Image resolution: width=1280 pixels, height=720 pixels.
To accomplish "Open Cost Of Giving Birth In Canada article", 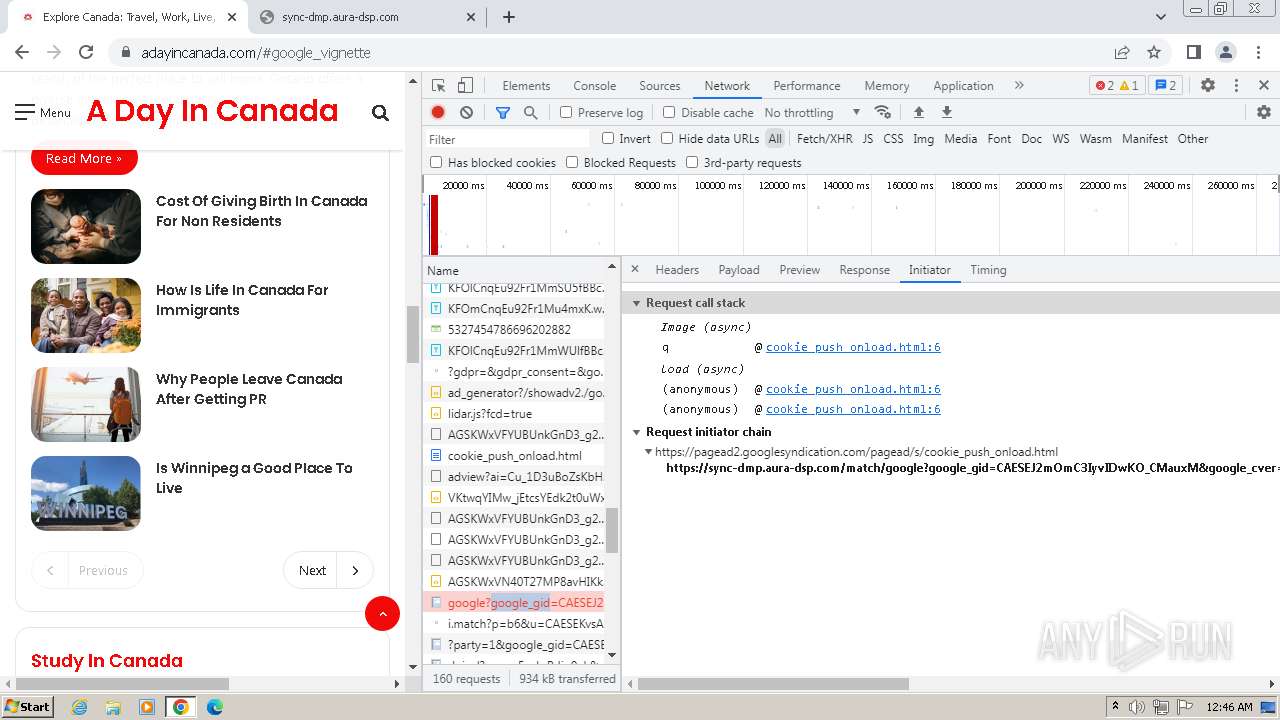I will pos(262,211).
